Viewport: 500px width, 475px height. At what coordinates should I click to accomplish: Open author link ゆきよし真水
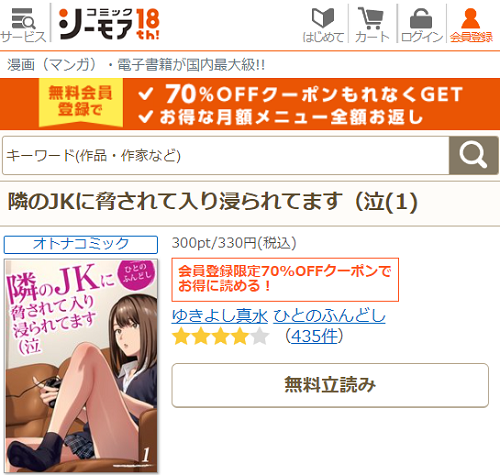(x=220, y=316)
